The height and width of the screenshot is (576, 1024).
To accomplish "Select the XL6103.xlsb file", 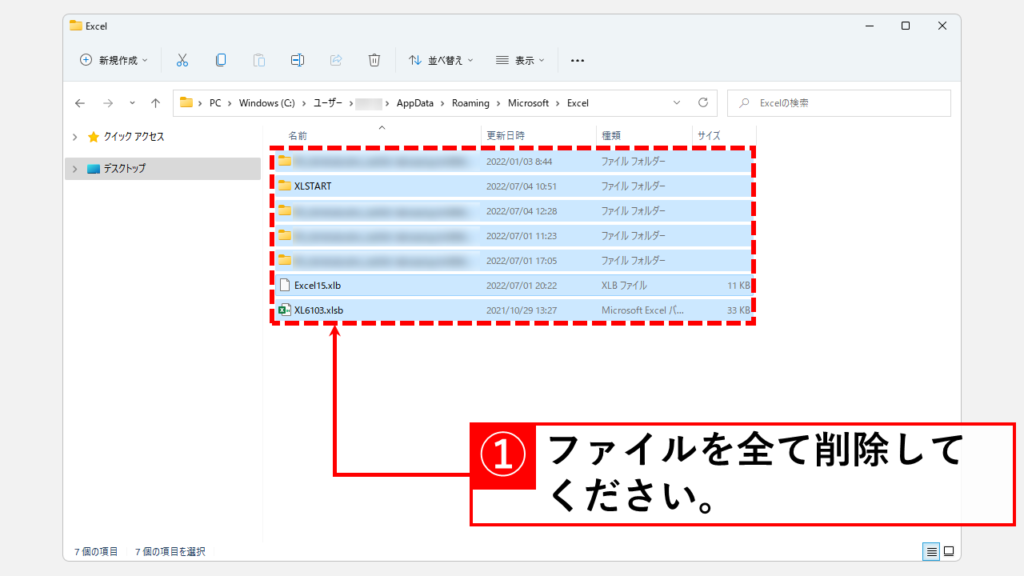I will 318,310.
